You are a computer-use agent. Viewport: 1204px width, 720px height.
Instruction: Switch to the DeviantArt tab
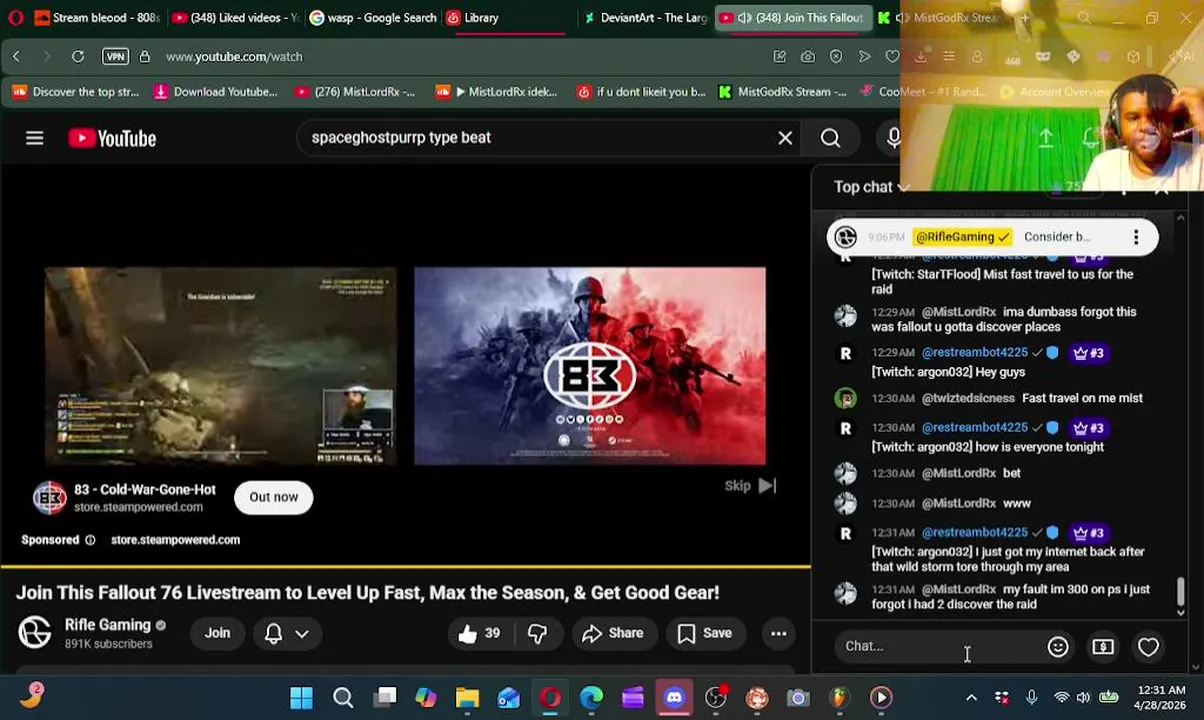click(x=645, y=18)
